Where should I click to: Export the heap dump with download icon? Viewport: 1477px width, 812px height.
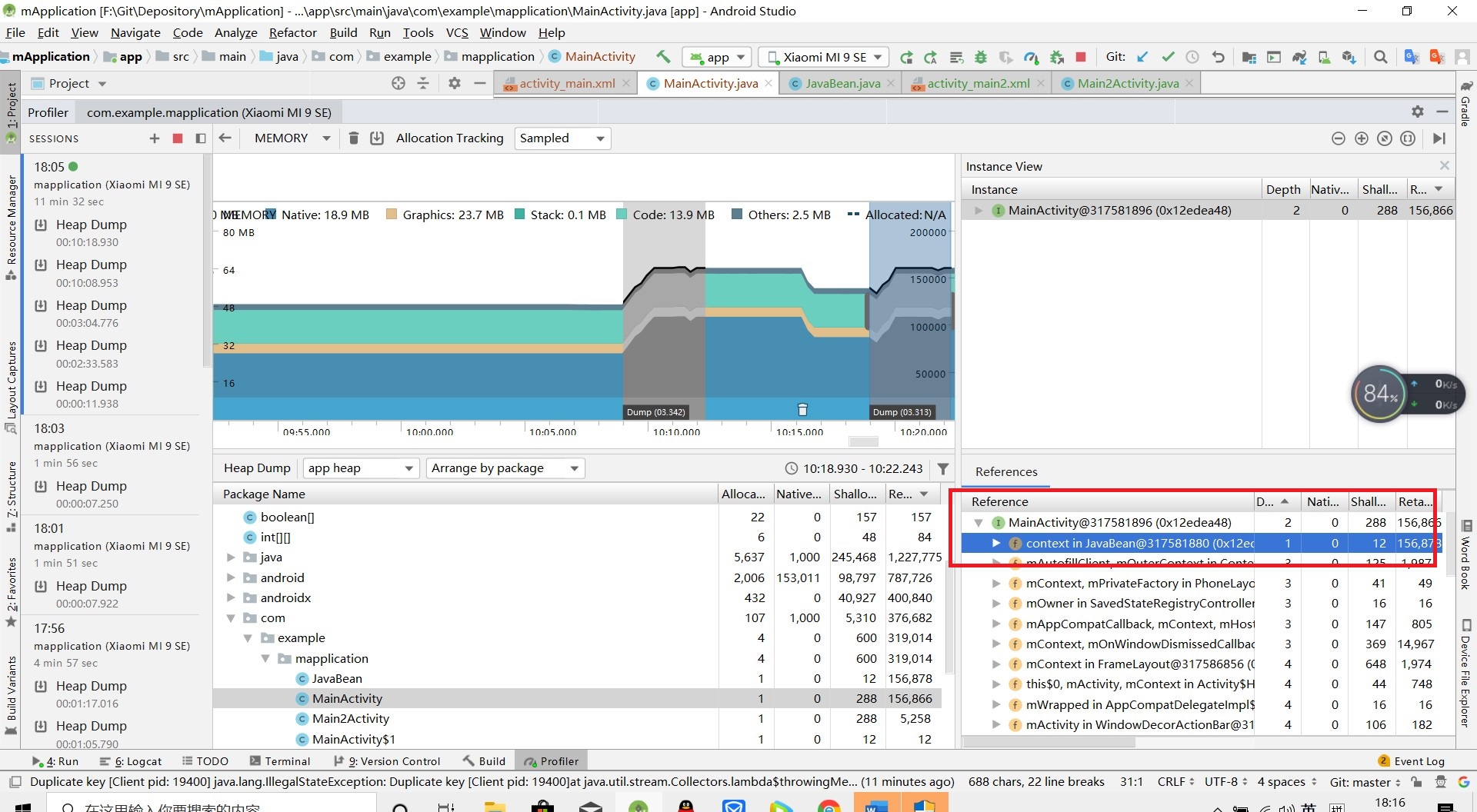pos(378,138)
